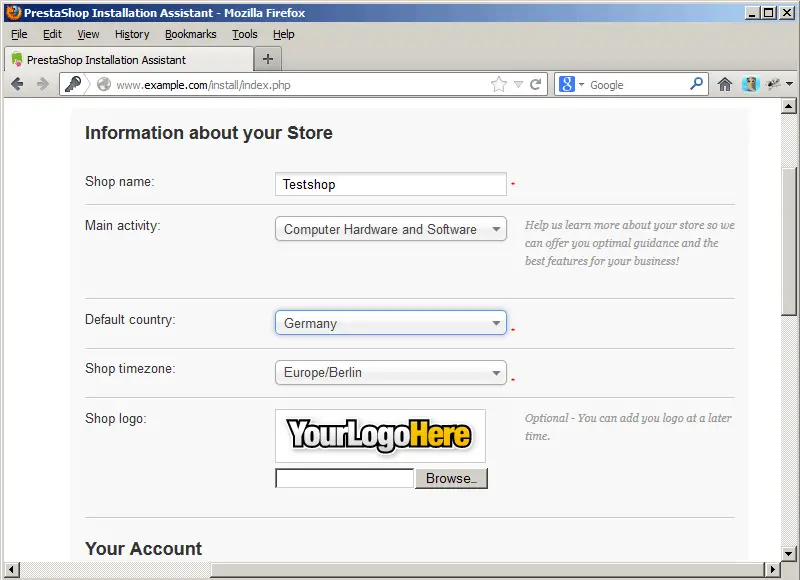Viewport: 800px width, 580px height.
Task: Open a new tab with plus button
Action: tap(268, 59)
